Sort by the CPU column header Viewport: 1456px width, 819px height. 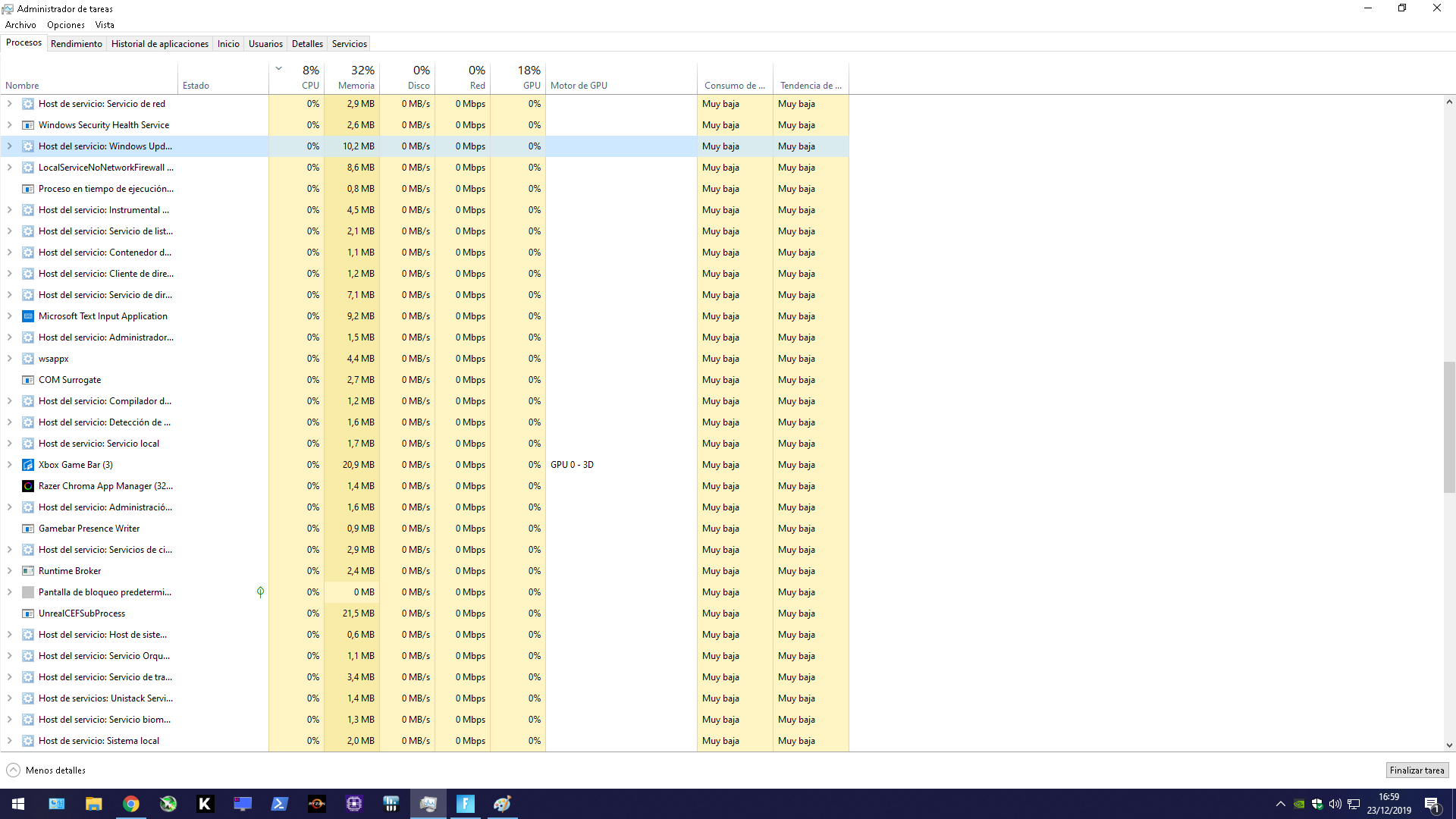point(297,77)
